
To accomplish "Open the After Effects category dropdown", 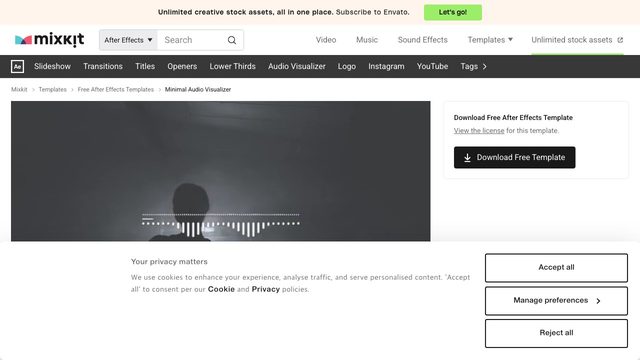I will pos(128,40).
